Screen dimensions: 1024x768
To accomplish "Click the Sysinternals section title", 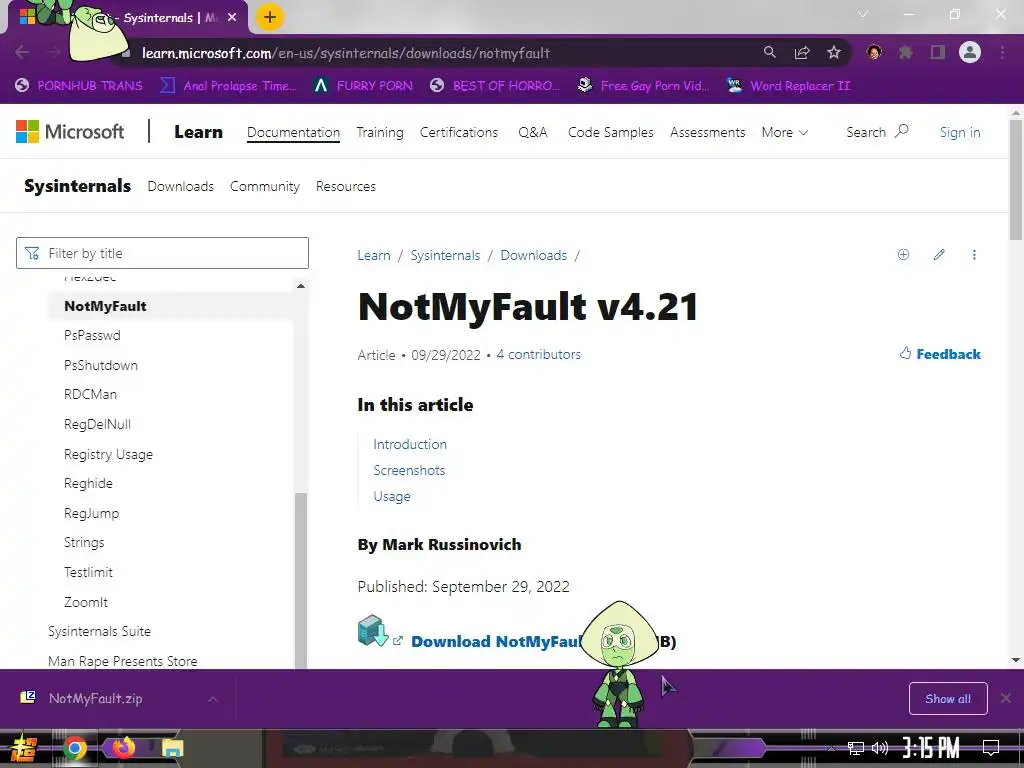I will click(x=77, y=186).
